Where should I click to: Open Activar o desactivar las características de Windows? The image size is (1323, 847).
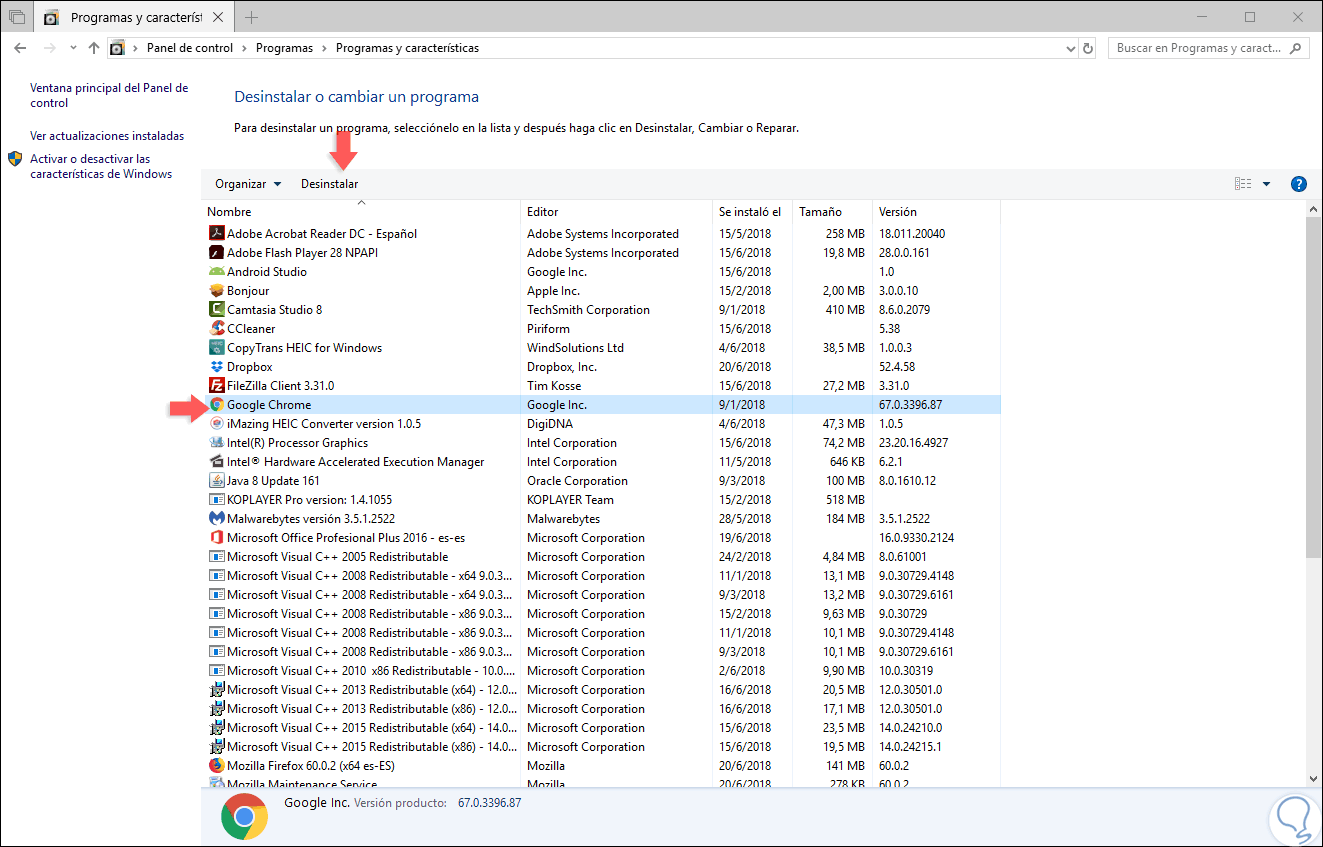click(101, 166)
